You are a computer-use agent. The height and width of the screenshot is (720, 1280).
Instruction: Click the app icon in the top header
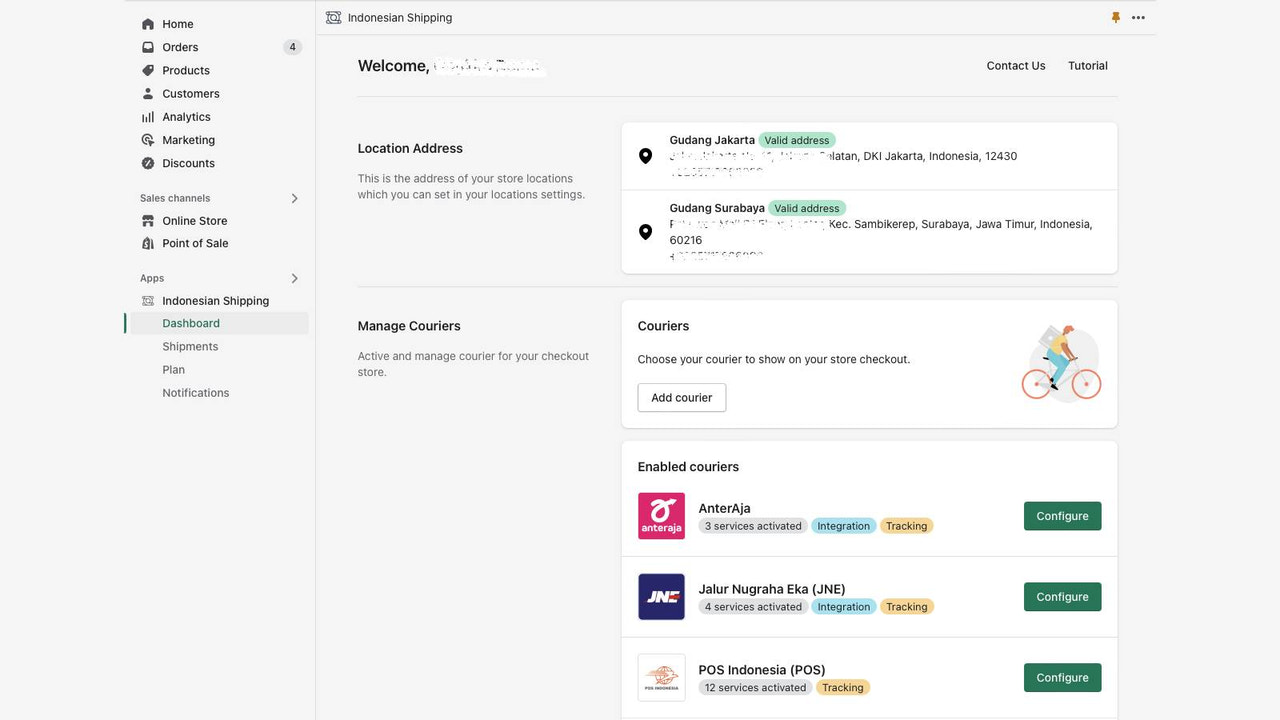334,18
